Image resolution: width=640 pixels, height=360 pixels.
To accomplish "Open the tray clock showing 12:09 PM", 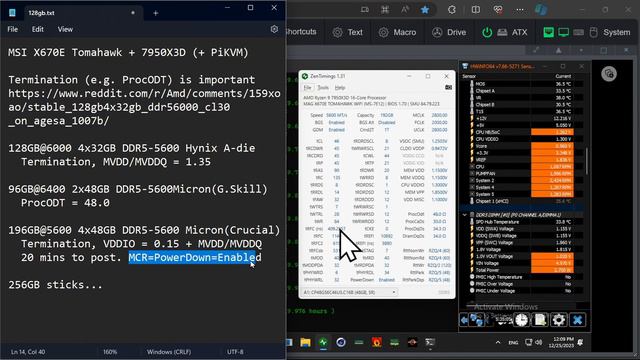I will pos(561,342).
